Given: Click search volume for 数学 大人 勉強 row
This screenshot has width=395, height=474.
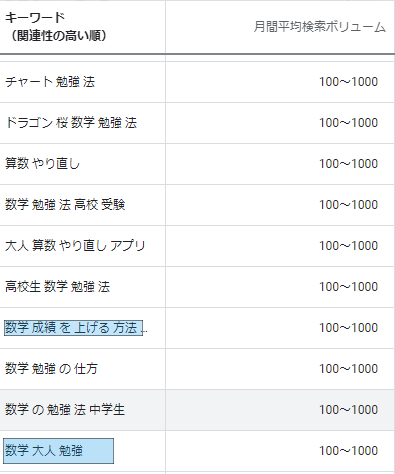Looking at the screenshot, I should (348, 451).
